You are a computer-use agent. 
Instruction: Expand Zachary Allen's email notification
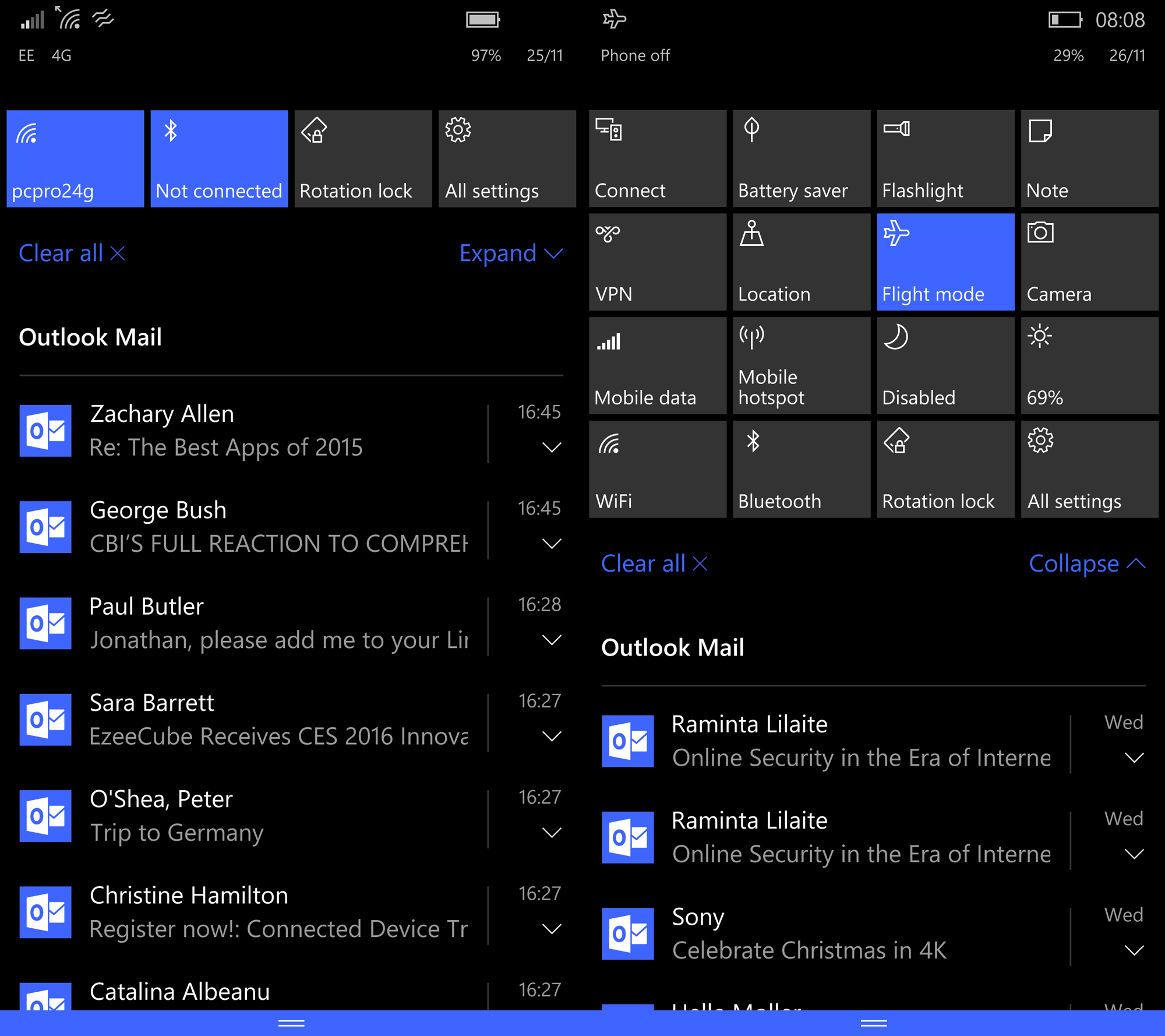[x=550, y=447]
